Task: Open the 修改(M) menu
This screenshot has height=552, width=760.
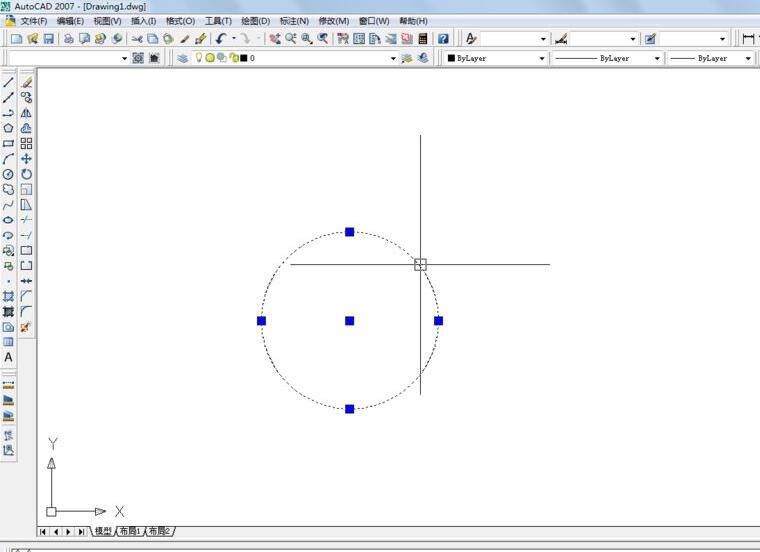Action: [x=334, y=21]
